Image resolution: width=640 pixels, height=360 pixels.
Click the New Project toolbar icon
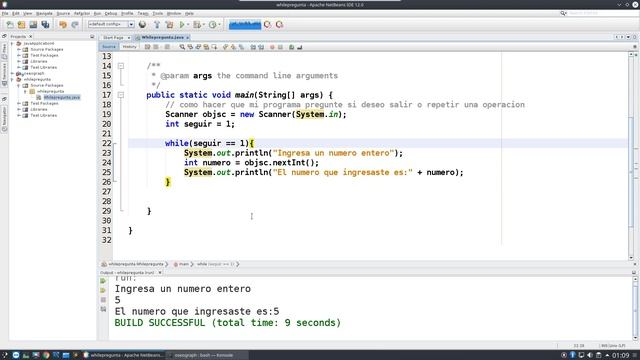point(21,25)
